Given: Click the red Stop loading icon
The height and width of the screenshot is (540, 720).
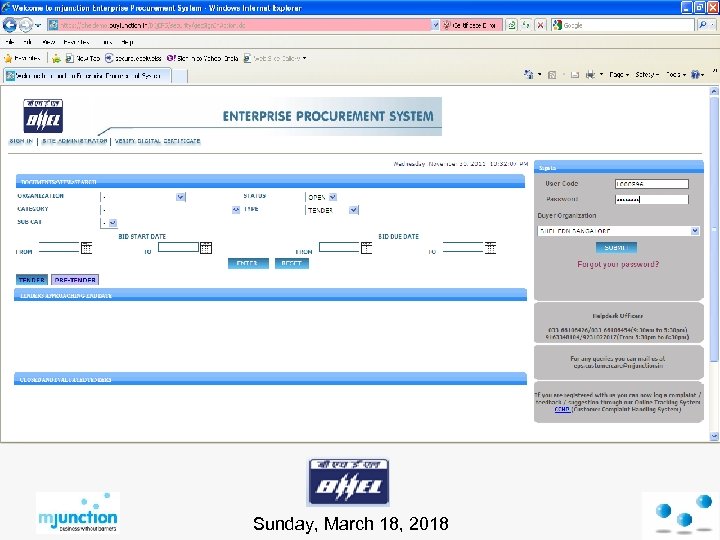Looking at the screenshot, I should pyautogui.click(x=540, y=25).
